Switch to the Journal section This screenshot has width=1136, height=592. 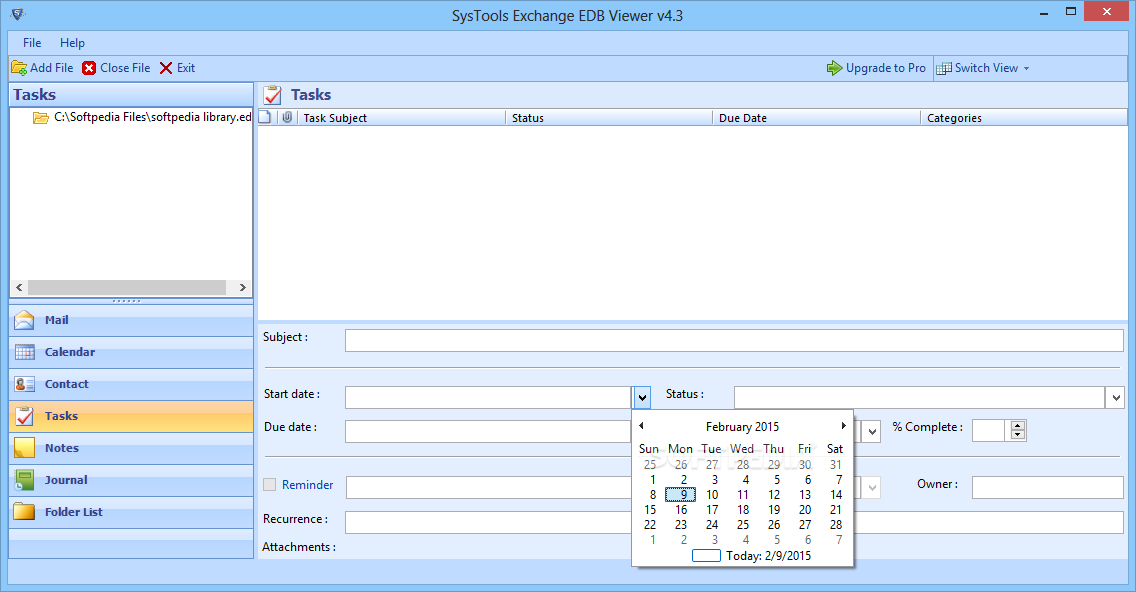[131, 480]
